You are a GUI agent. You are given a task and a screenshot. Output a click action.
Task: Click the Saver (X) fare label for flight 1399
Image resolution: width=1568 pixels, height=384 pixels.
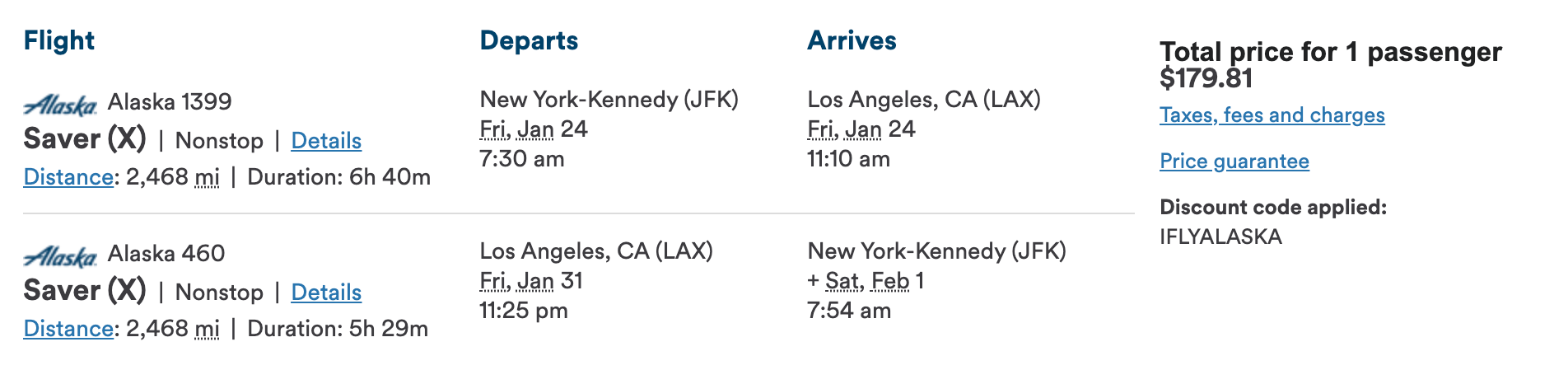click(85, 139)
